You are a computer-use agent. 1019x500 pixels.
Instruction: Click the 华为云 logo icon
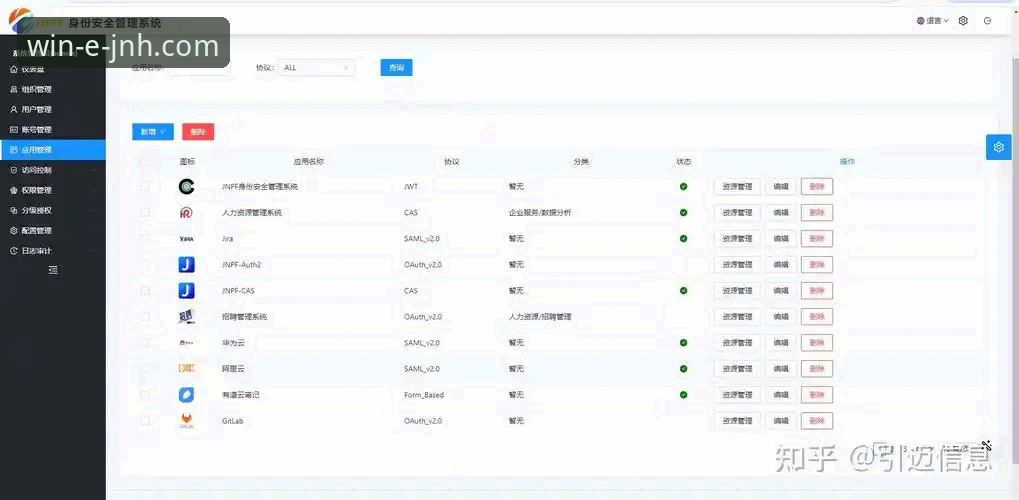point(187,343)
